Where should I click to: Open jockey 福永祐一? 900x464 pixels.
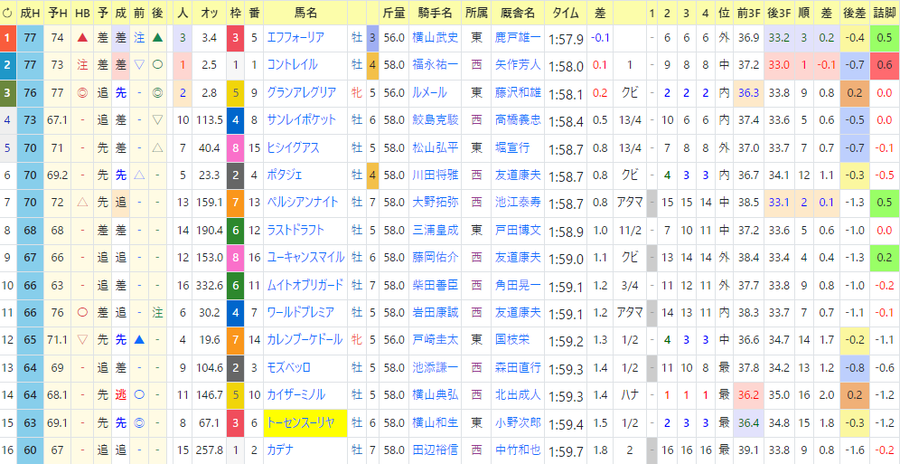[x=435, y=65]
